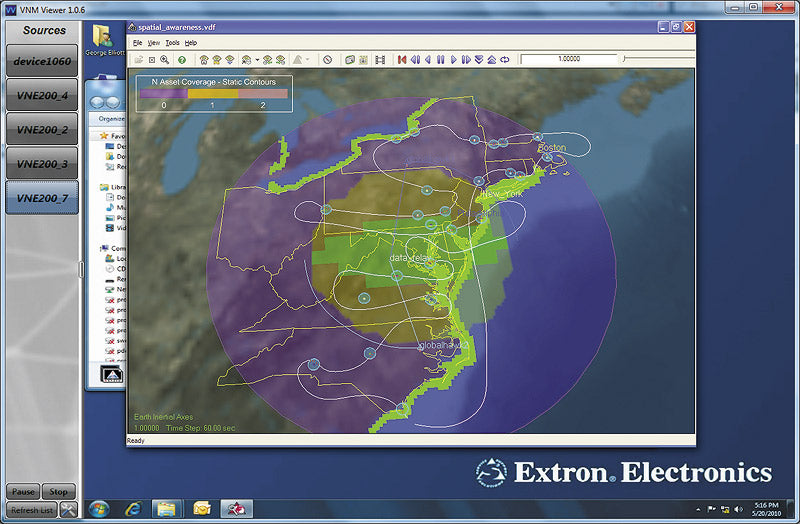
Task: Click the globalhawk2 label on the map
Action: click(443, 346)
